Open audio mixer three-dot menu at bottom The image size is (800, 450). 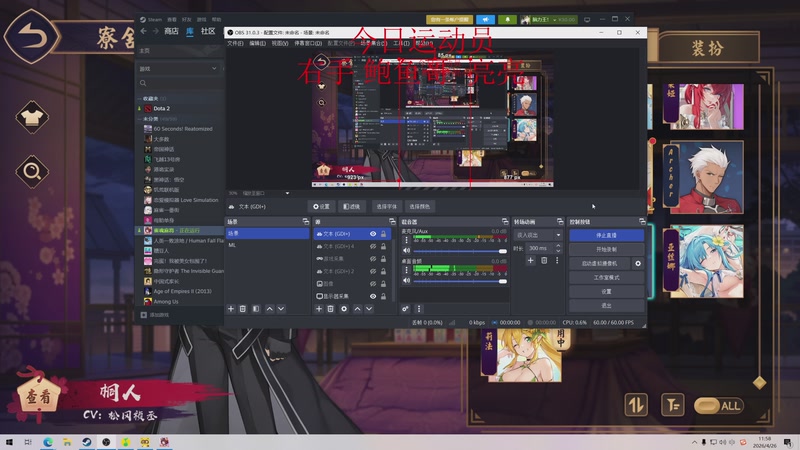(x=419, y=309)
